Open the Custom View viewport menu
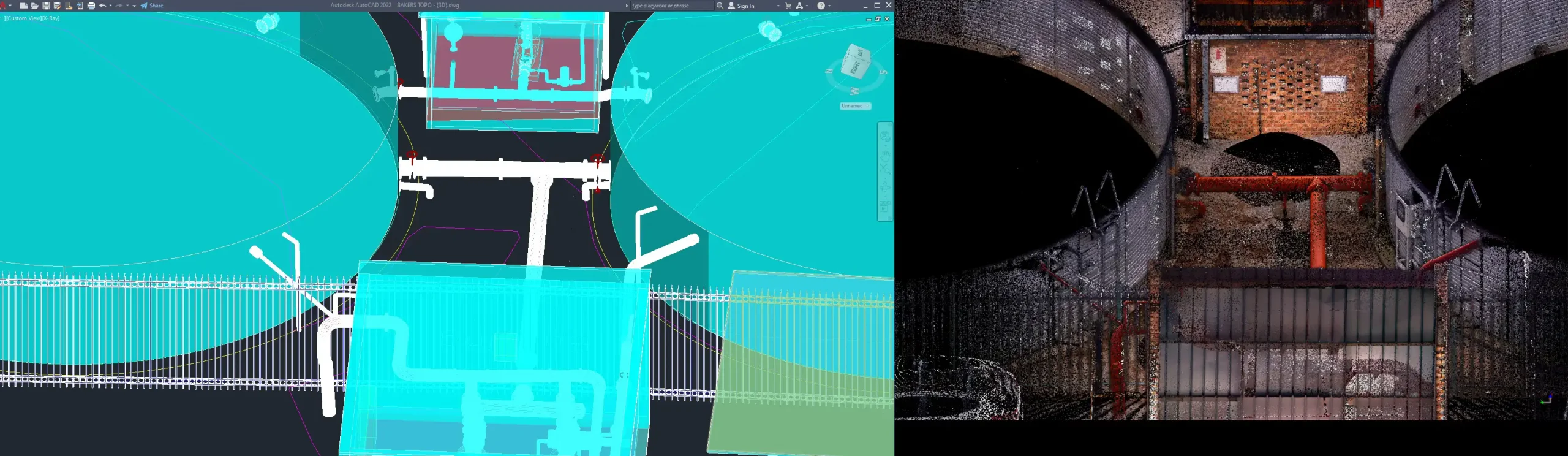Image resolution: width=1568 pixels, height=456 pixels. 24,18
